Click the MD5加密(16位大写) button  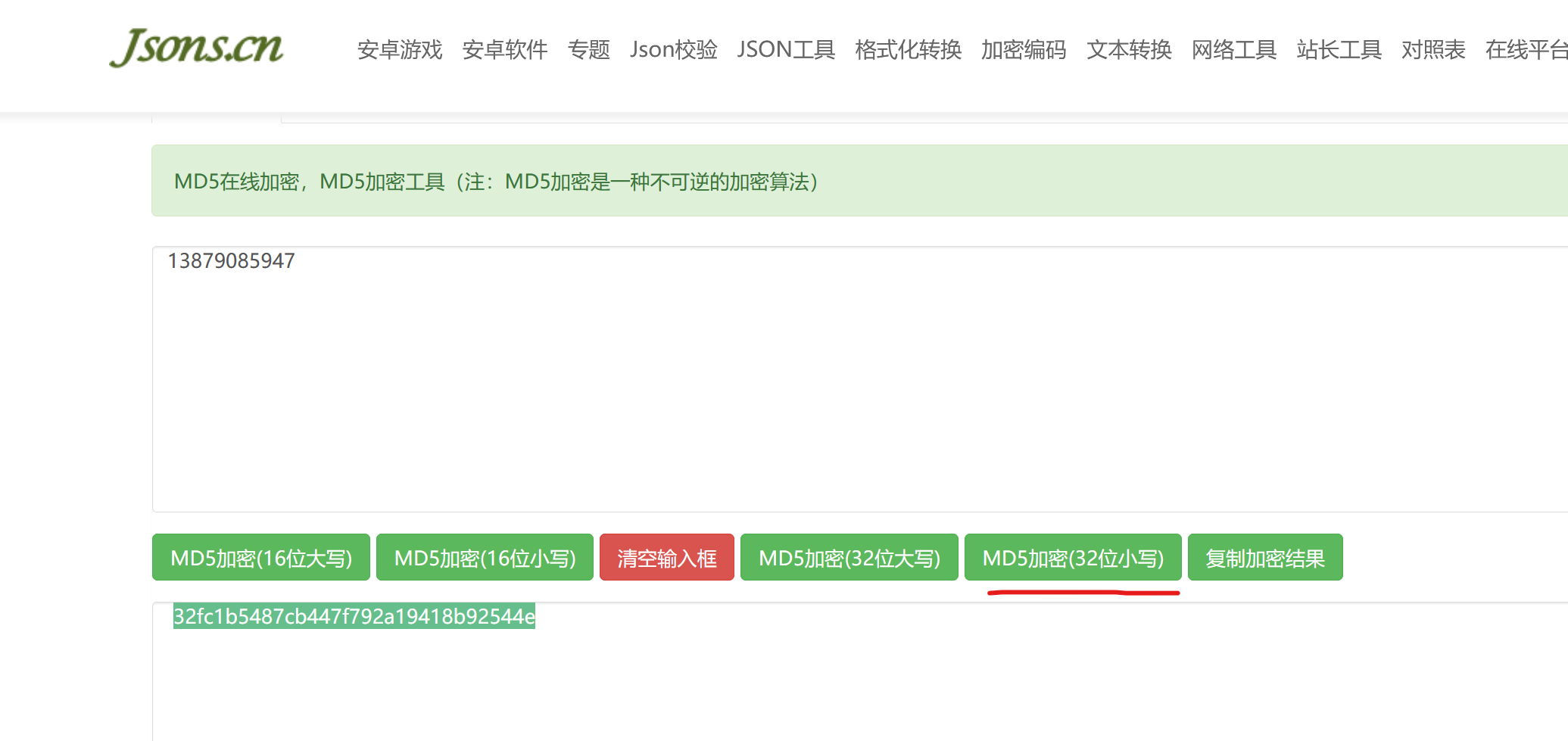tap(261, 557)
